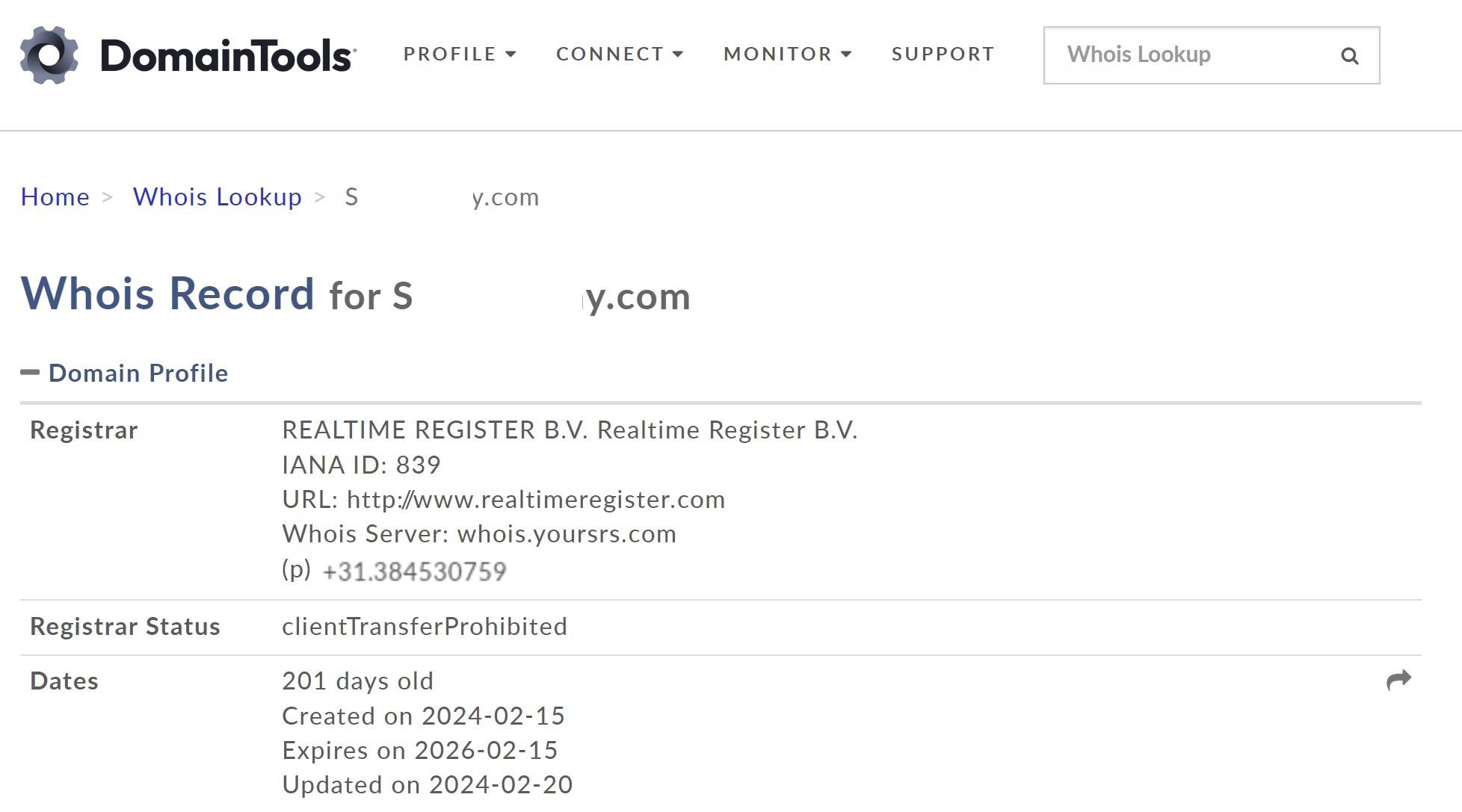Click the Domain Profile heading
This screenshot has height=812, width=1462.
pos(138,373)
